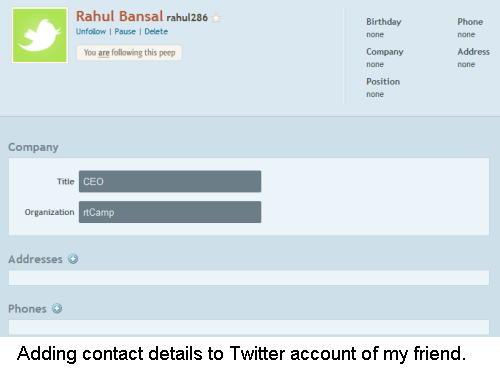Click the Title field containing CEO
This screenshot has height=373, width=500.
pyautogui.click(x=170, y=181)
